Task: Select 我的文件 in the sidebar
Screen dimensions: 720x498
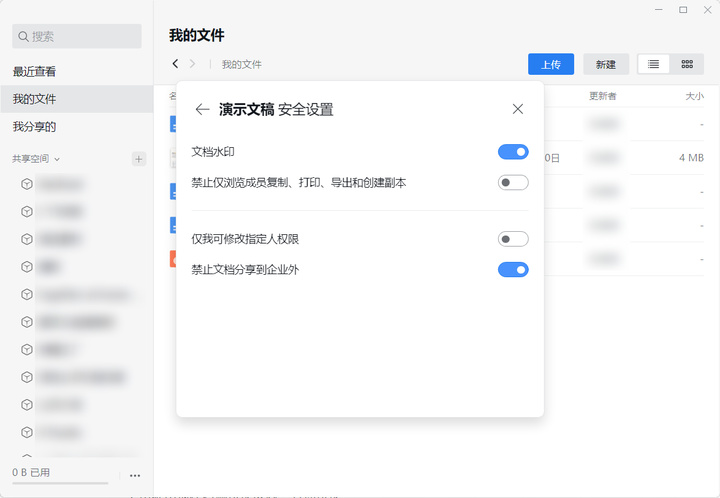Action: (76, 99)
